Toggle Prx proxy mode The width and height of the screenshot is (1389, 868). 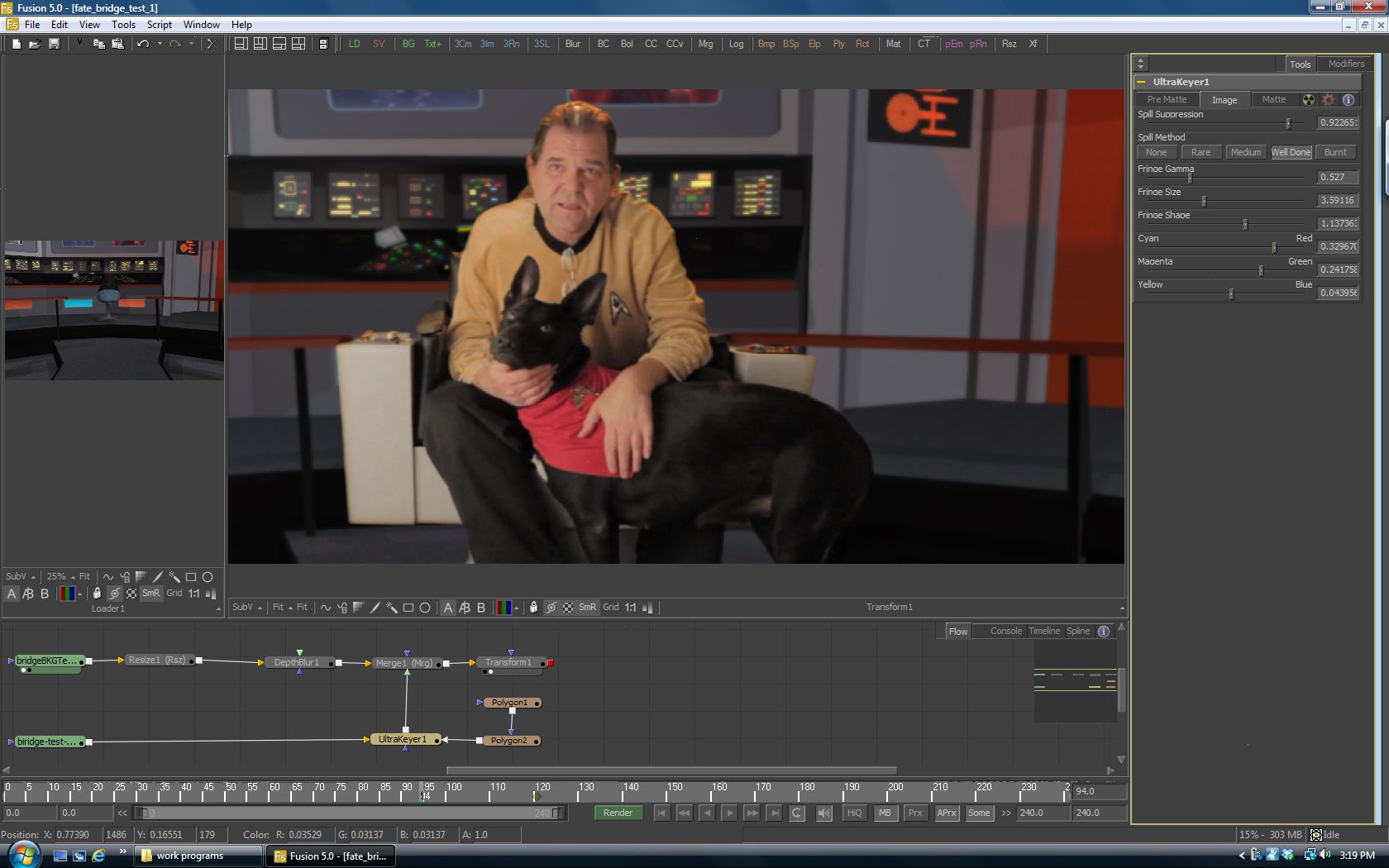coord(915,813)
